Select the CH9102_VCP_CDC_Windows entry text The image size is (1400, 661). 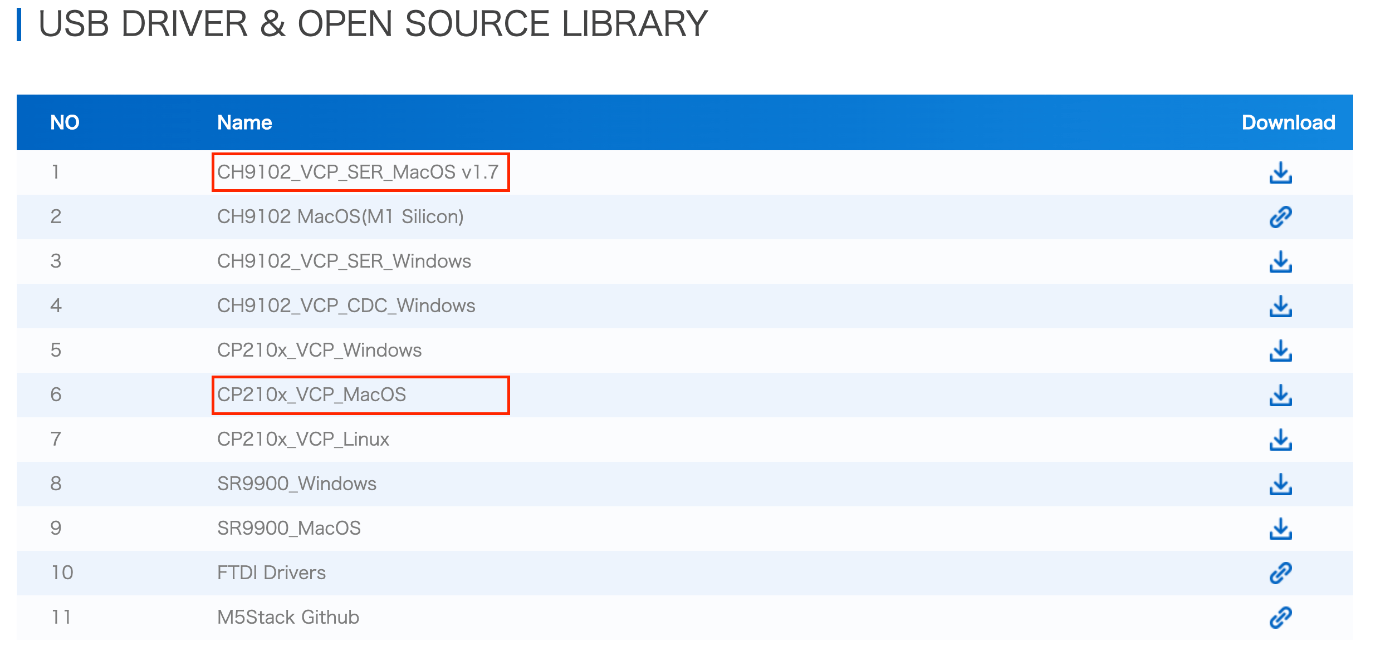click(x=346, y=305)
